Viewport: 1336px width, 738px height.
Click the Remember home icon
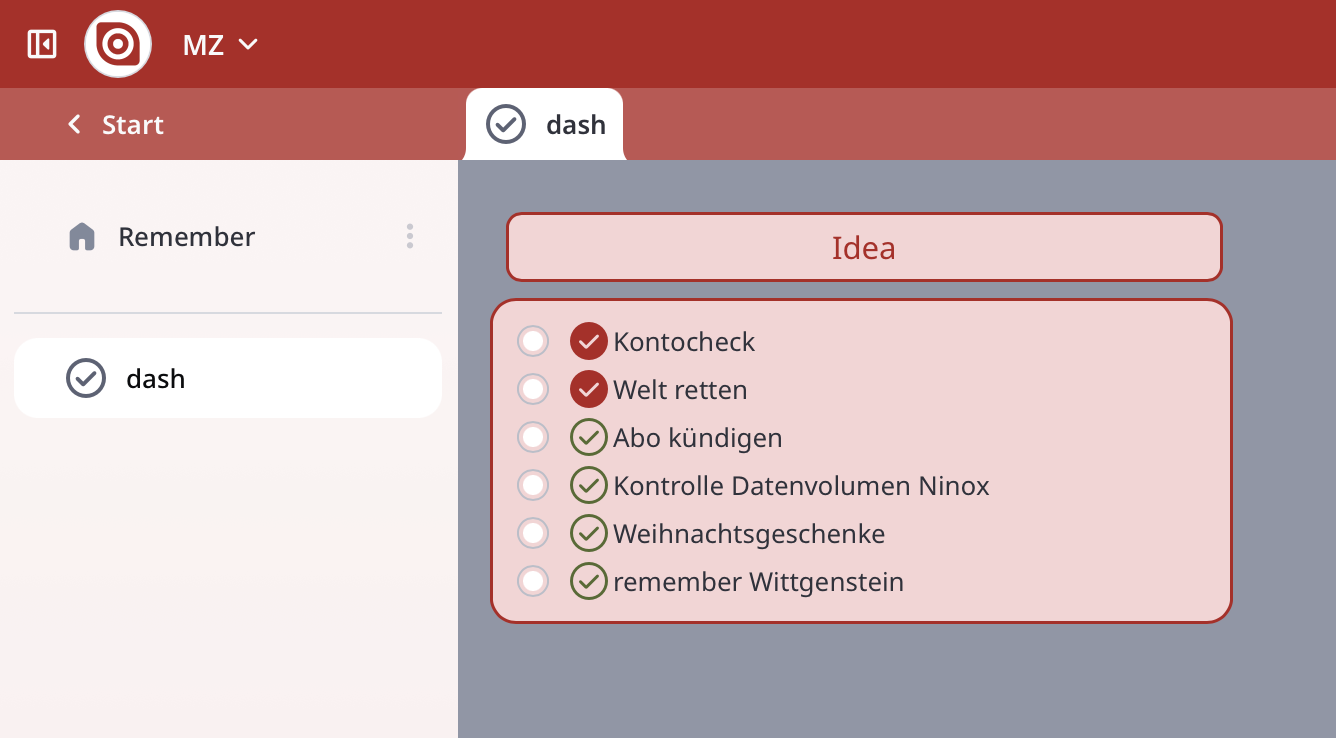coord(82,237)
